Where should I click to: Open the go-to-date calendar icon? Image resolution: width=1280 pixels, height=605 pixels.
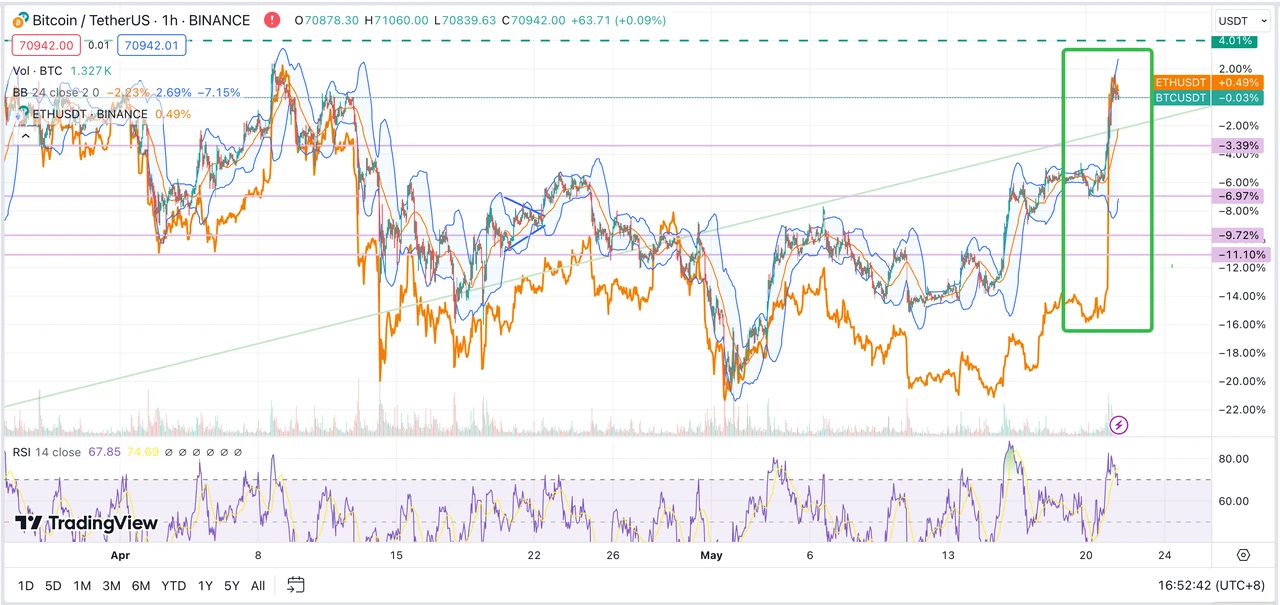coord(295,584)
